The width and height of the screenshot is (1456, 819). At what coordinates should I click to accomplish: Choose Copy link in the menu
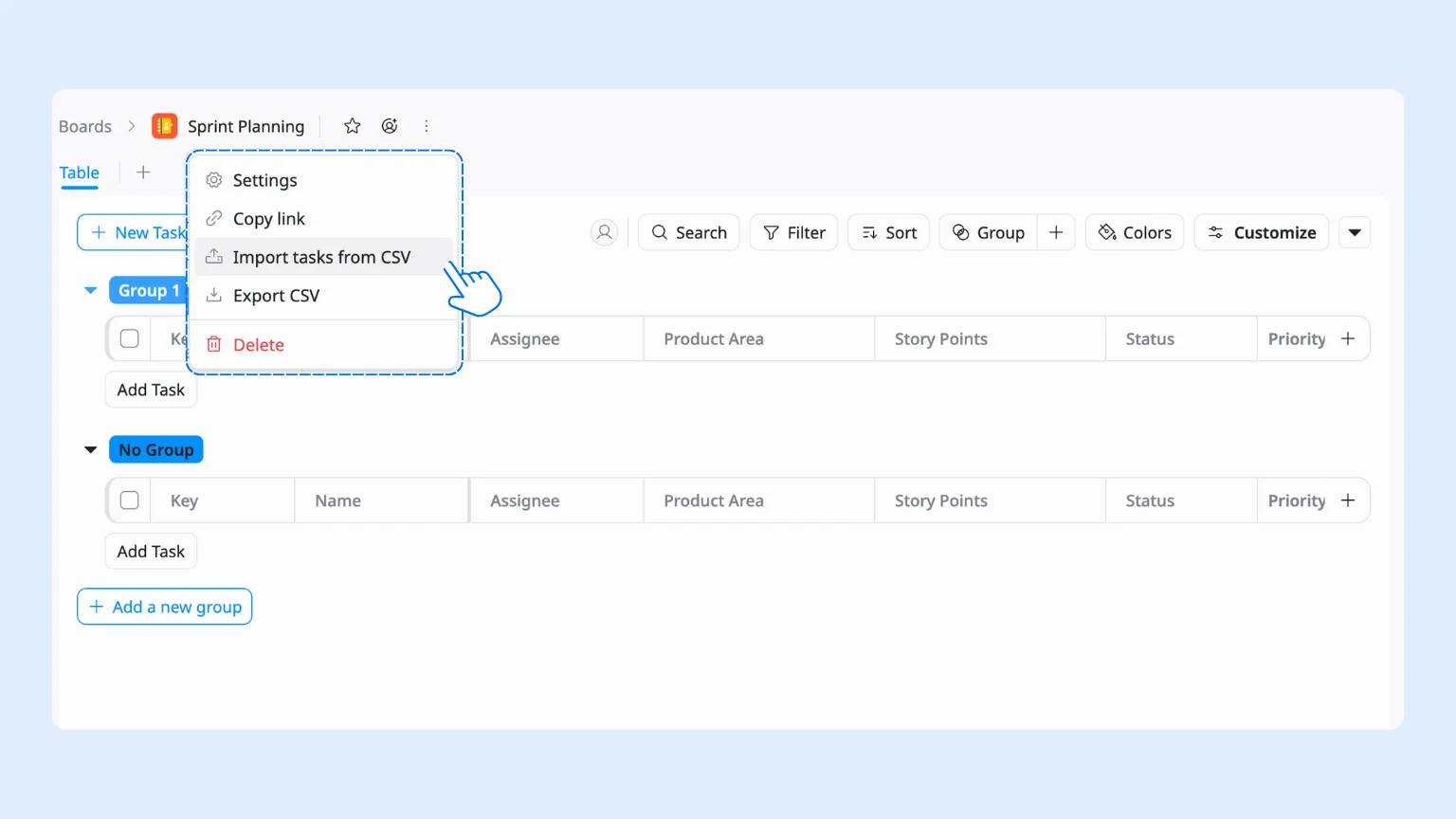(x=323, y=219)
